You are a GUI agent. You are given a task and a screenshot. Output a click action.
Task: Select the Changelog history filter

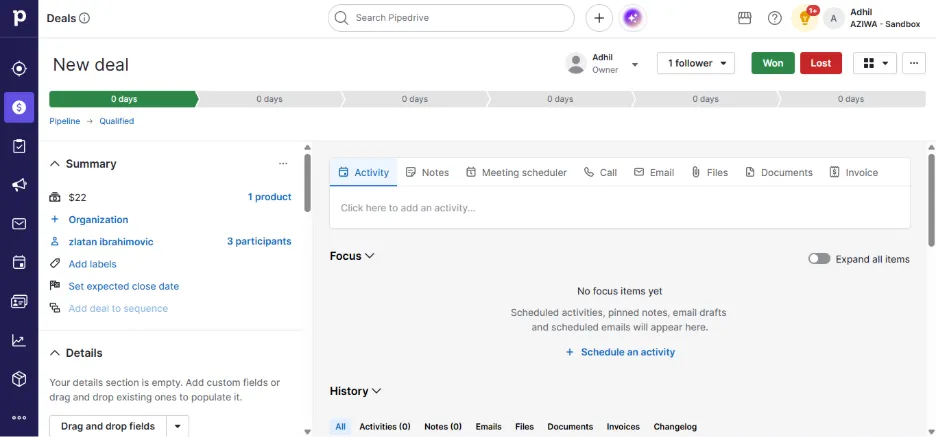click(675, 427)
